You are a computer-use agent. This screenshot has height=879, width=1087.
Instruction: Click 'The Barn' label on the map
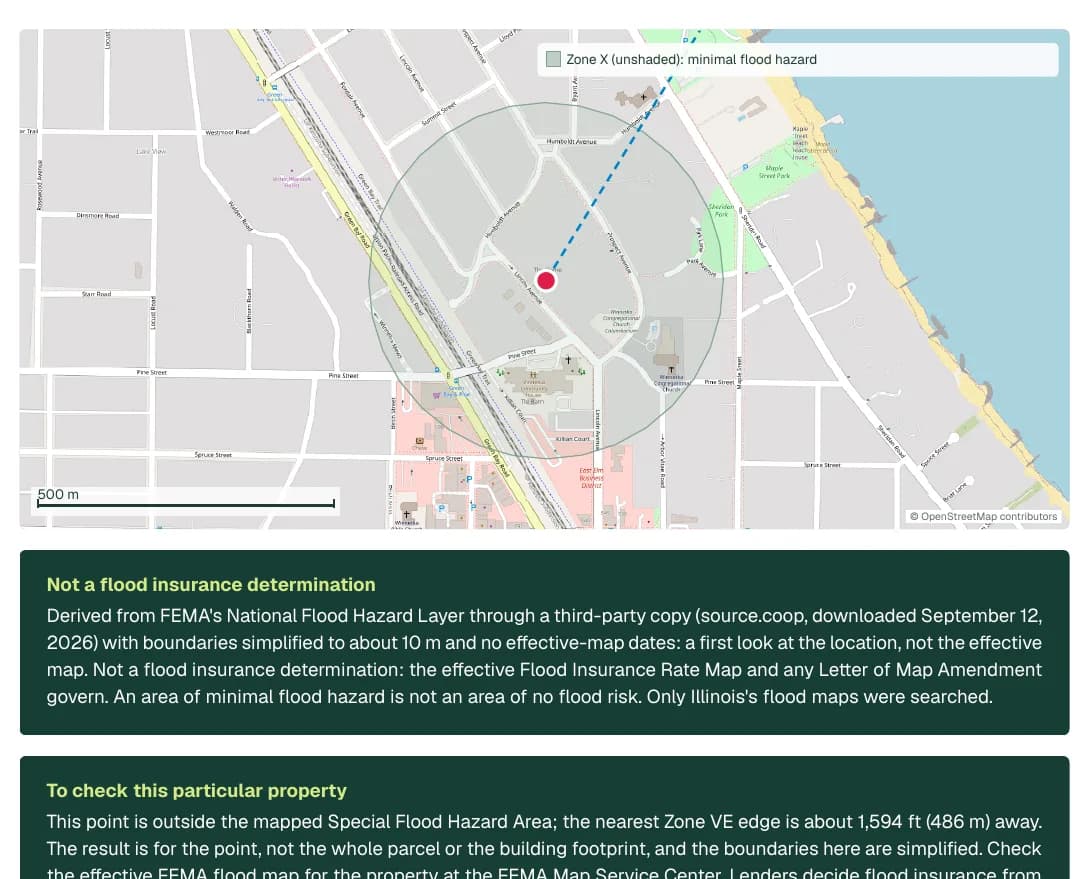click(x=532, y=401)
